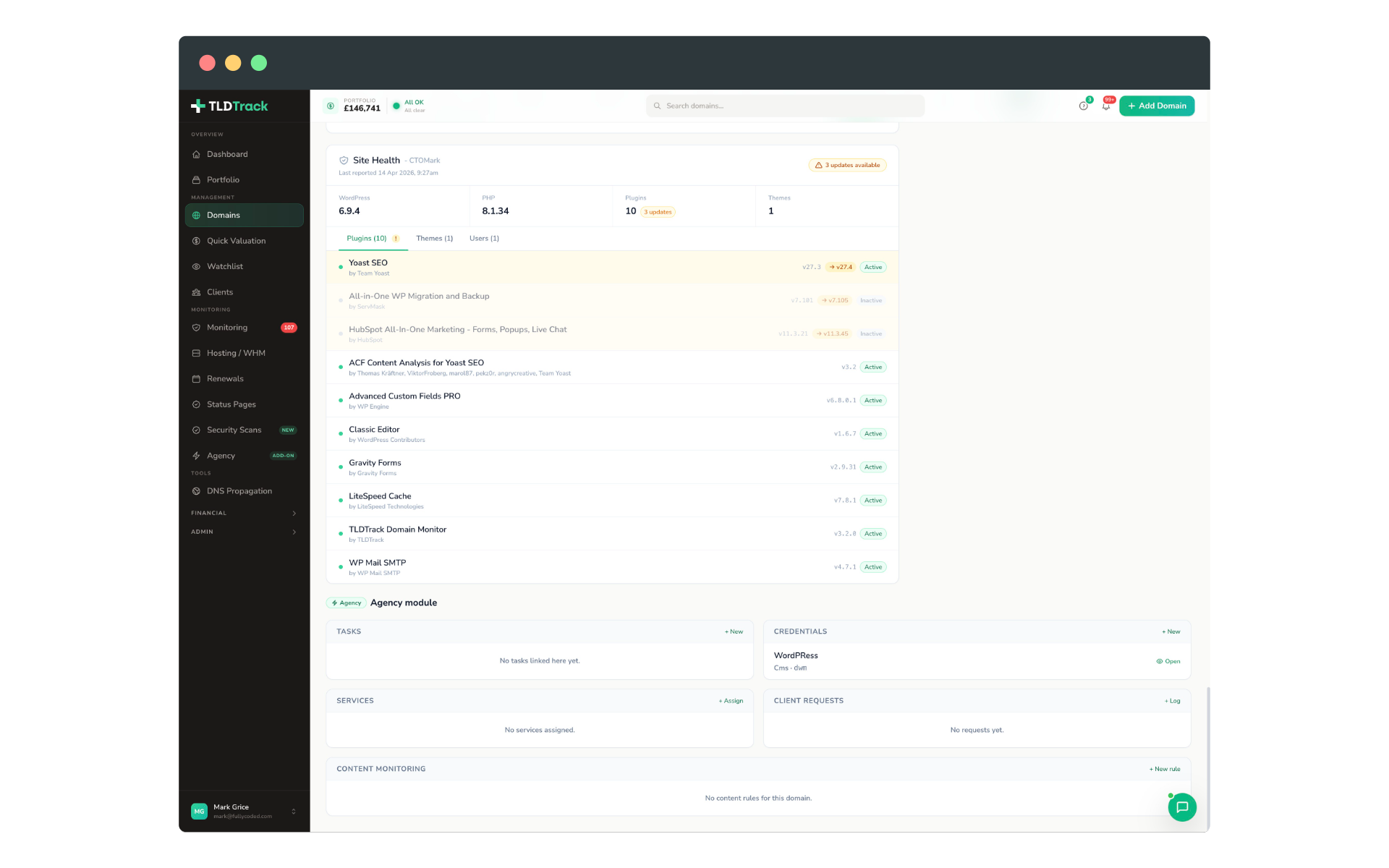The height and width of the screenshot is (868, 1389).
Task: Open the Clients people icon
Action: click(196, 292)
